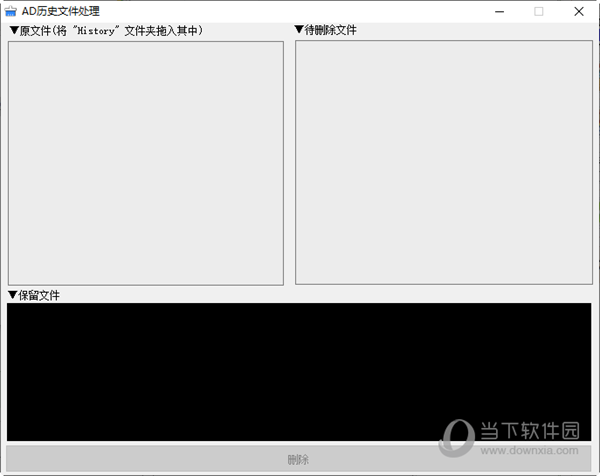Click the disabled maximize button
Screen dimensions: 600x476
[x=538, y=11]
